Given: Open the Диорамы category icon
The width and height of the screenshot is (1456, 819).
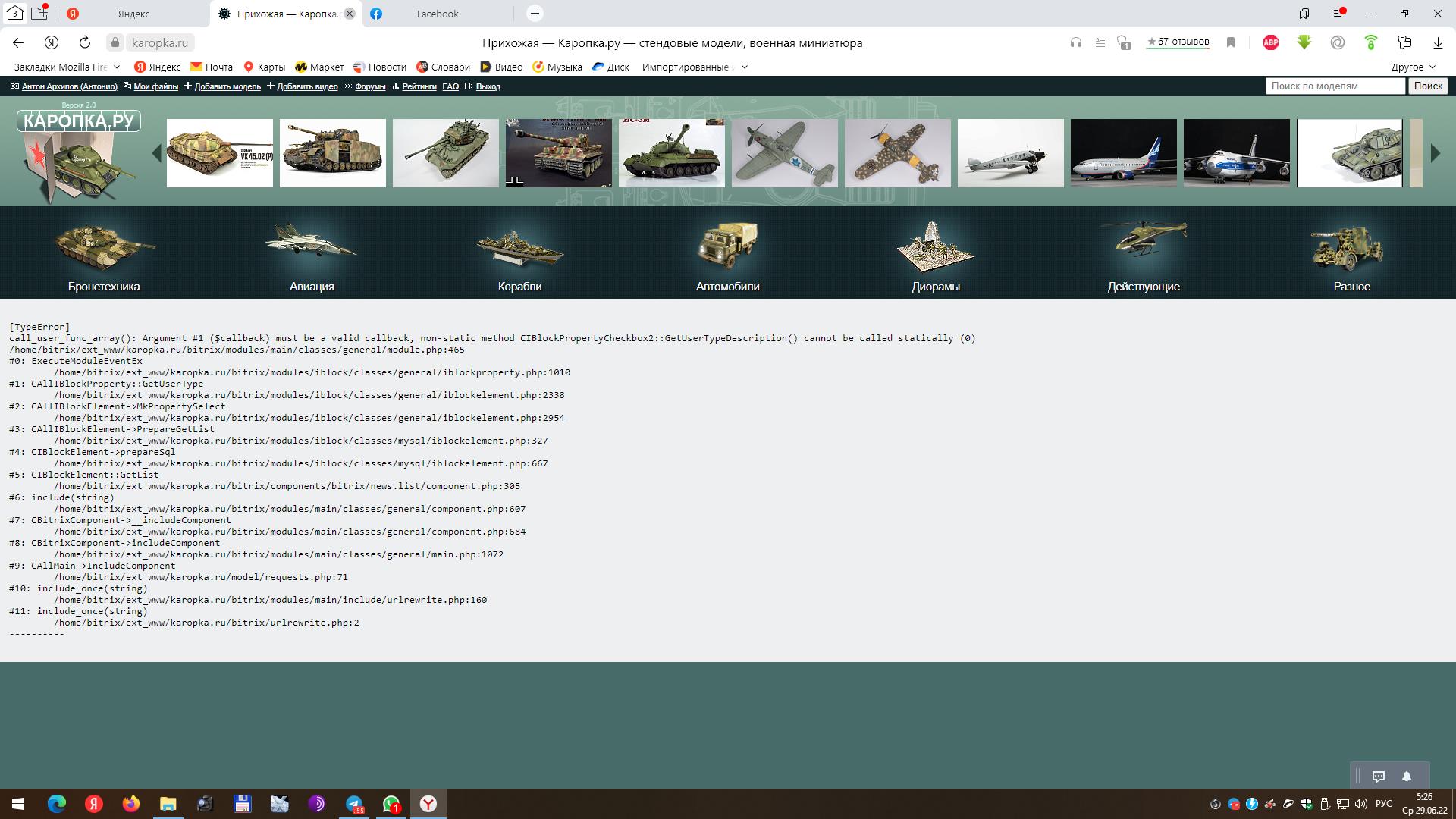Looking at the screenshot, I should pos(935,246).
